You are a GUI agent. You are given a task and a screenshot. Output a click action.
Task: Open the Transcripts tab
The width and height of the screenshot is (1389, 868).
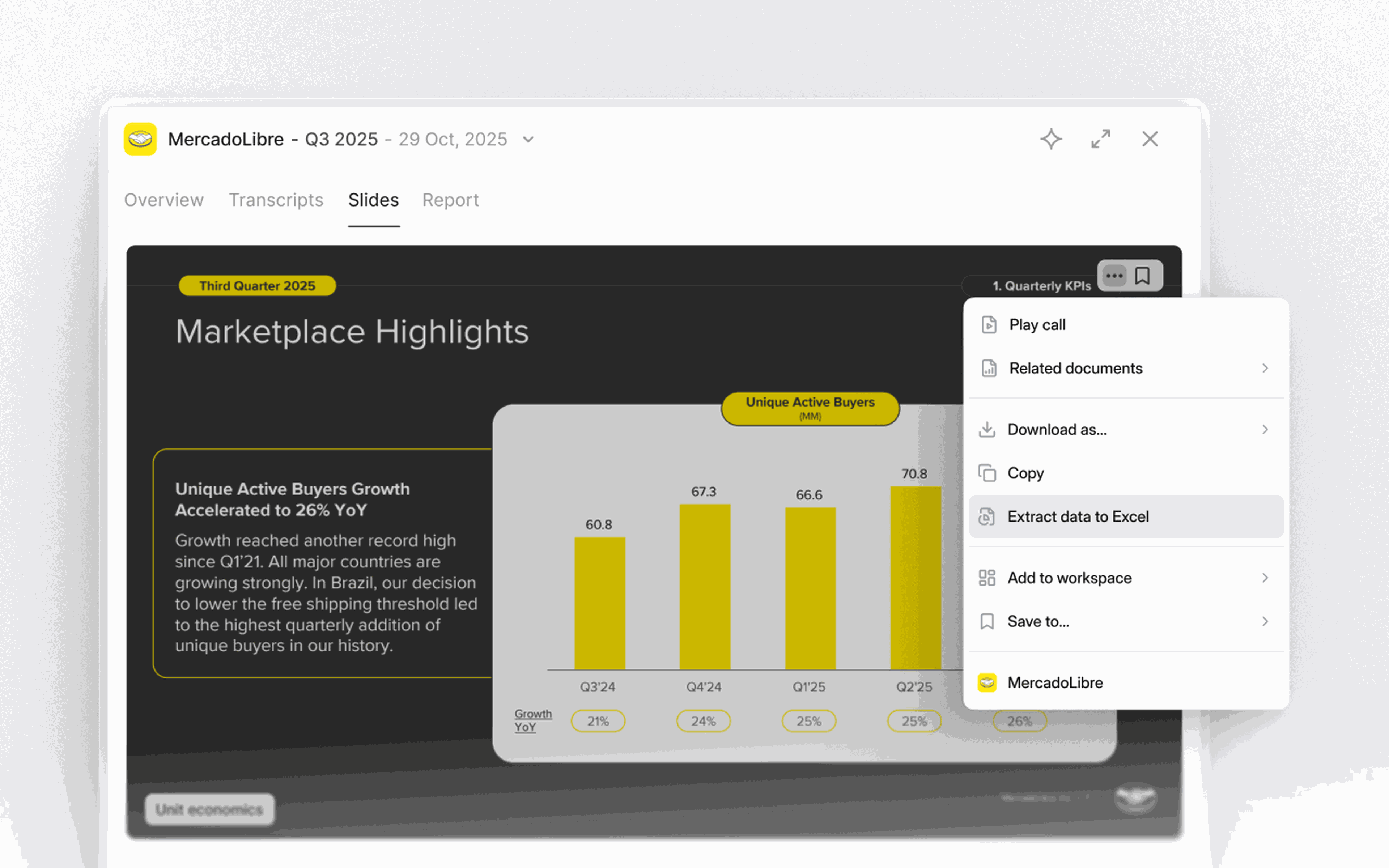pos(276,200)
